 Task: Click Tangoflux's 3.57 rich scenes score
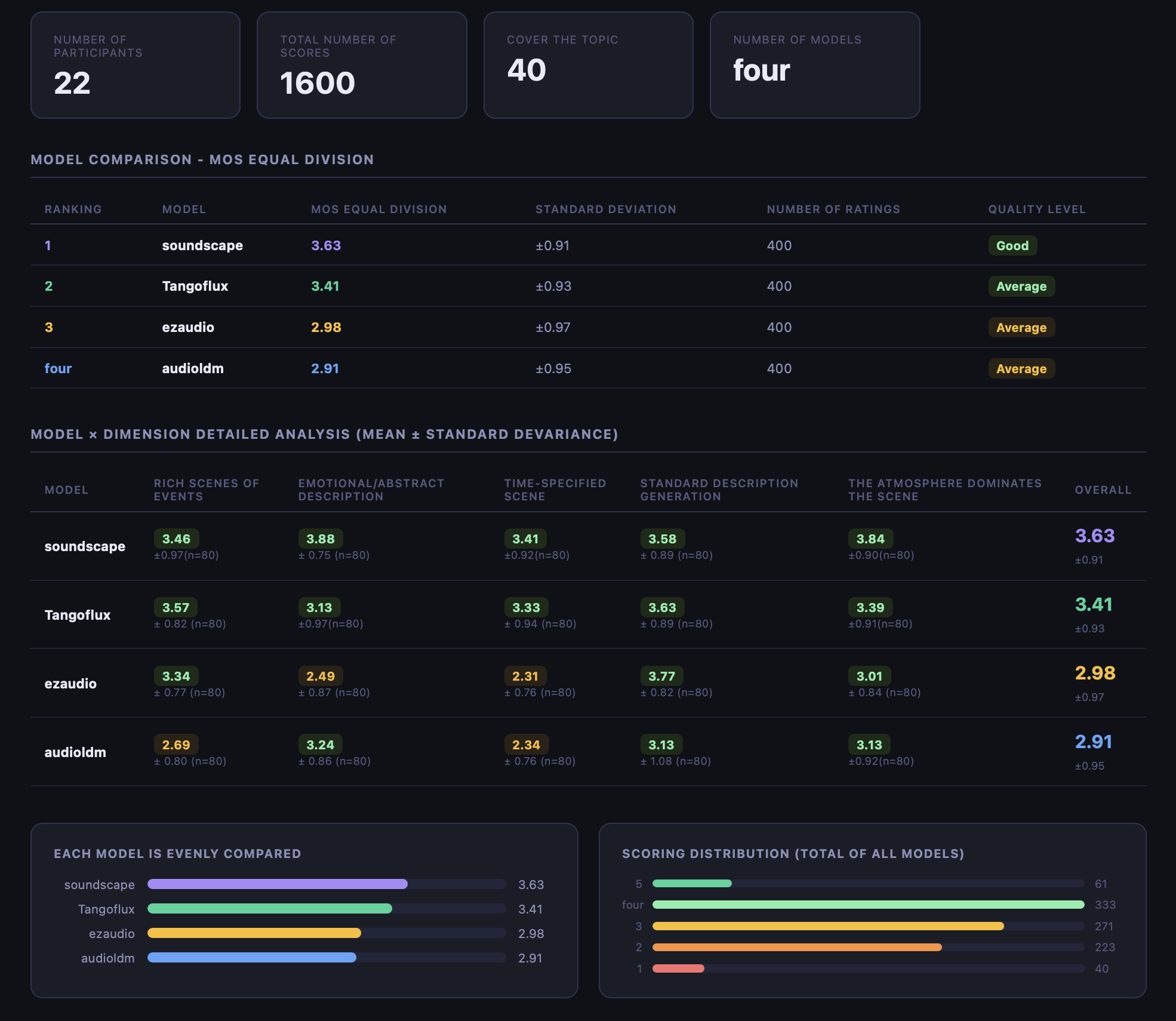[176, 607]
